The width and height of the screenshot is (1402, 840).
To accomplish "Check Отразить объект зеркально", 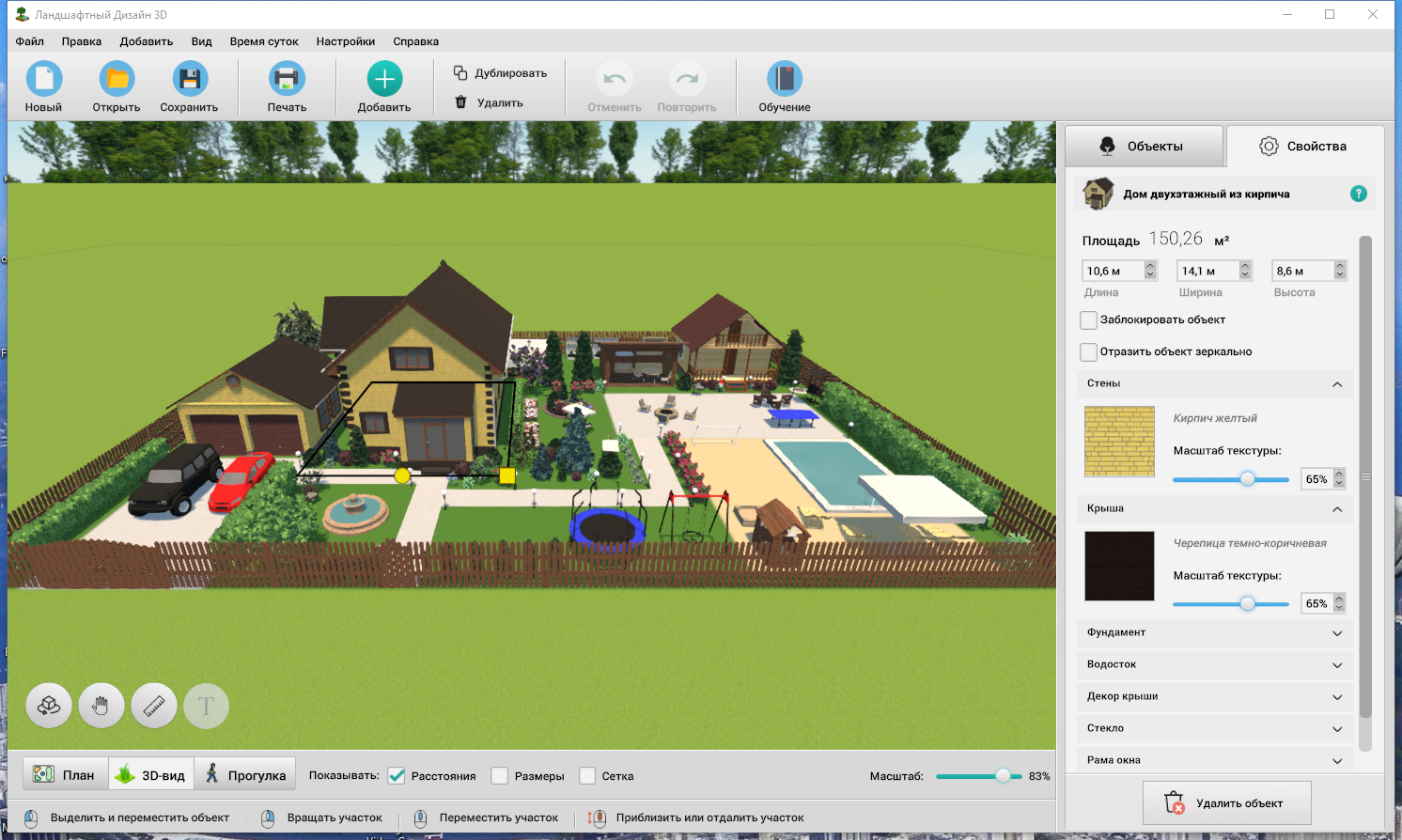I will (1089, 352).
